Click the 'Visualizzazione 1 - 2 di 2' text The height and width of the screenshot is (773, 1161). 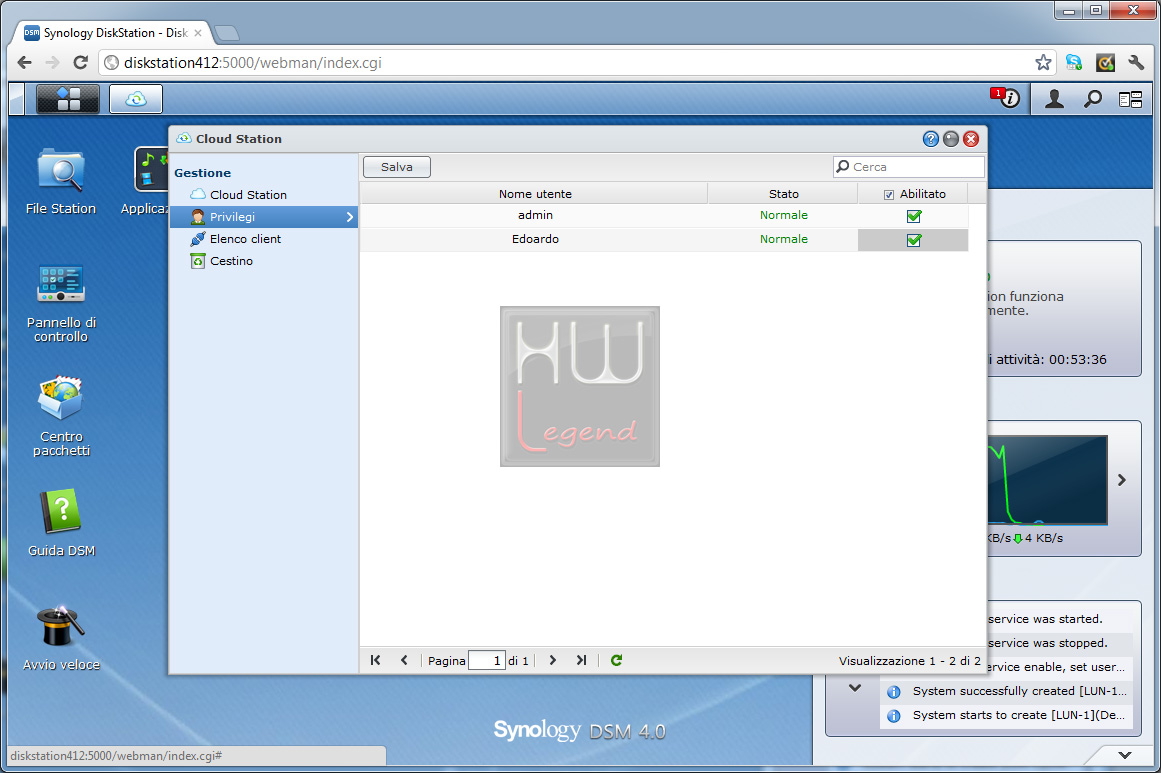(909, 660)
